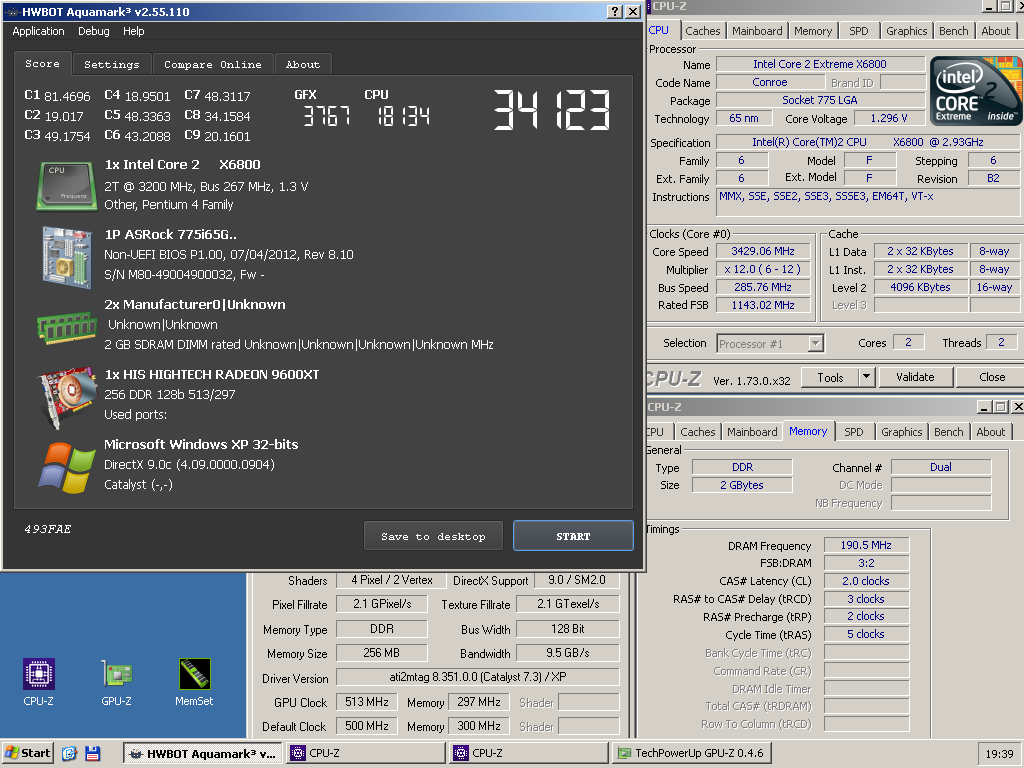Click the FSB:DRAM 3:2 field

point(866,563)
